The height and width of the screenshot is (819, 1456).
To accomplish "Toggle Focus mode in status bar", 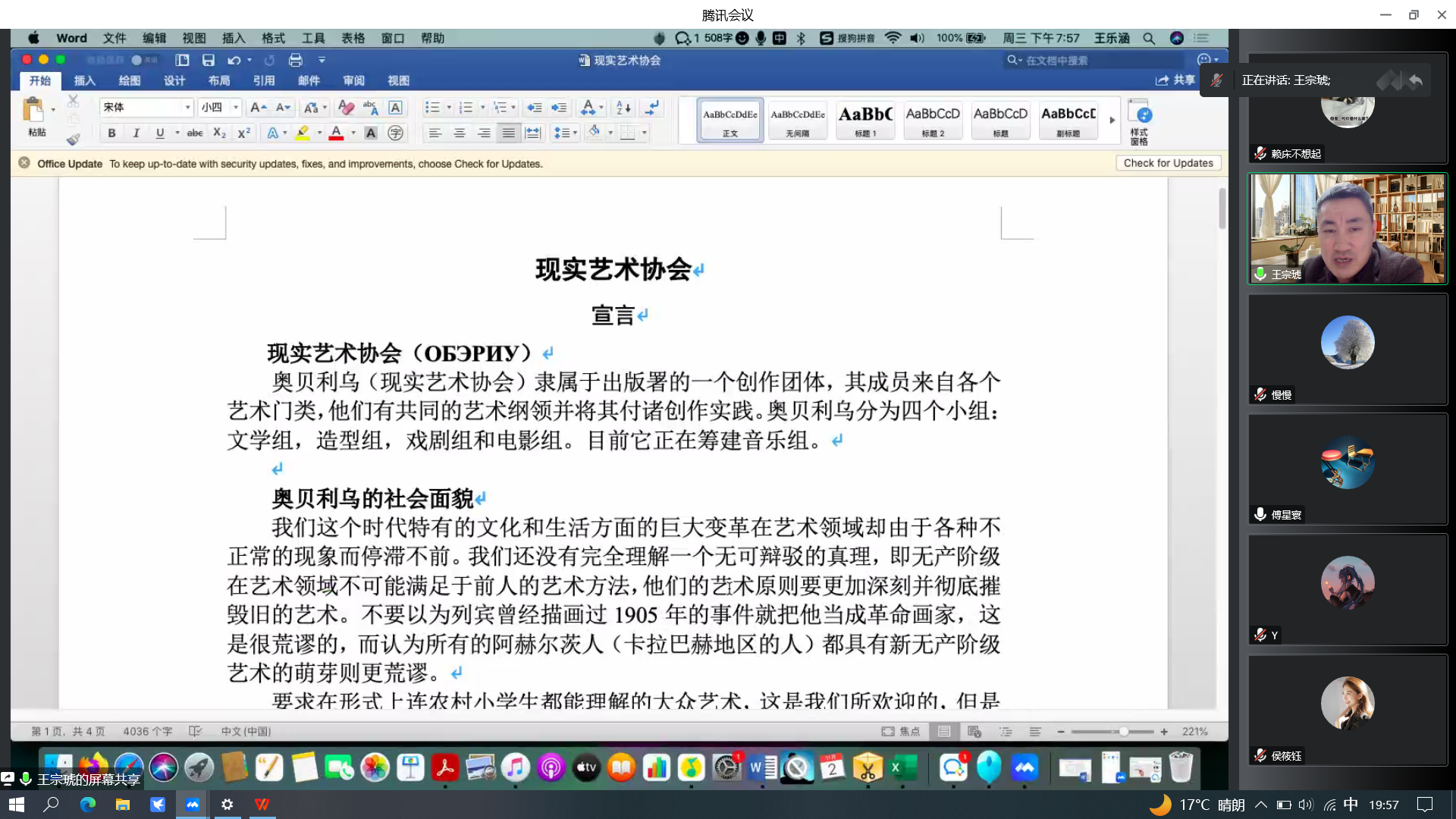I will [x=901, y=731].
